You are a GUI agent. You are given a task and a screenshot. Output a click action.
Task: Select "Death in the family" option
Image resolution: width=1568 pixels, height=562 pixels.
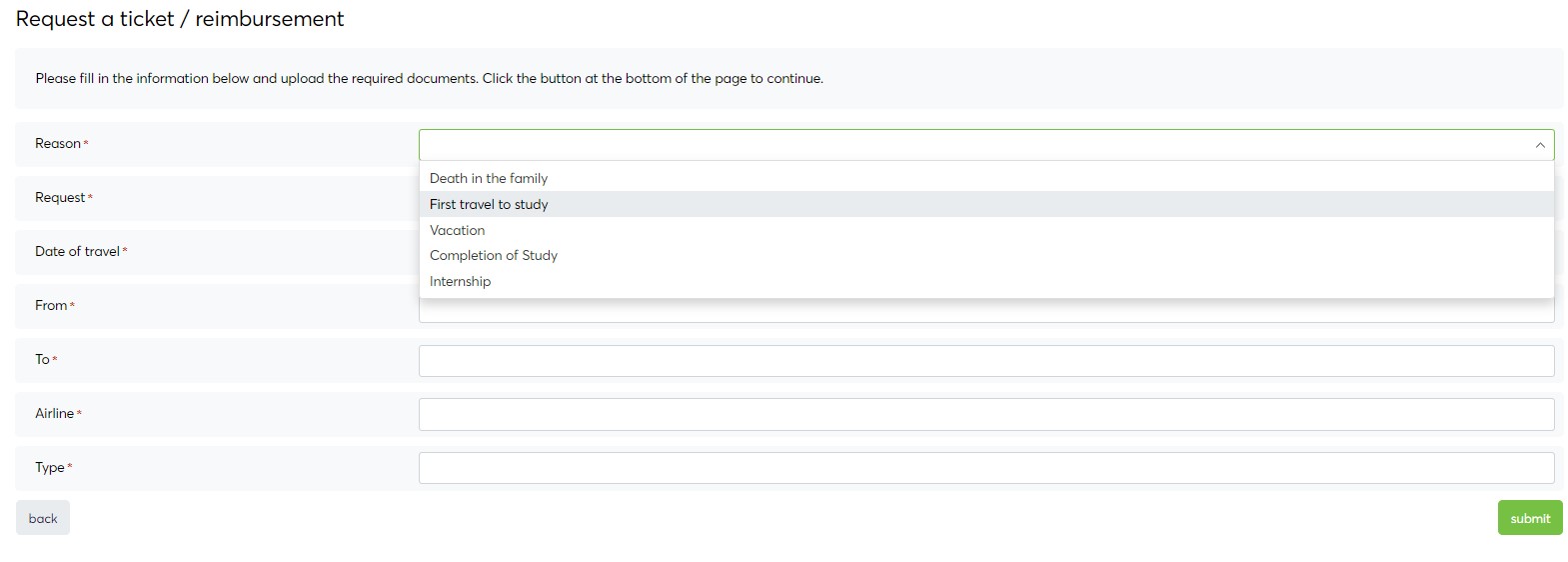[489, 178]
